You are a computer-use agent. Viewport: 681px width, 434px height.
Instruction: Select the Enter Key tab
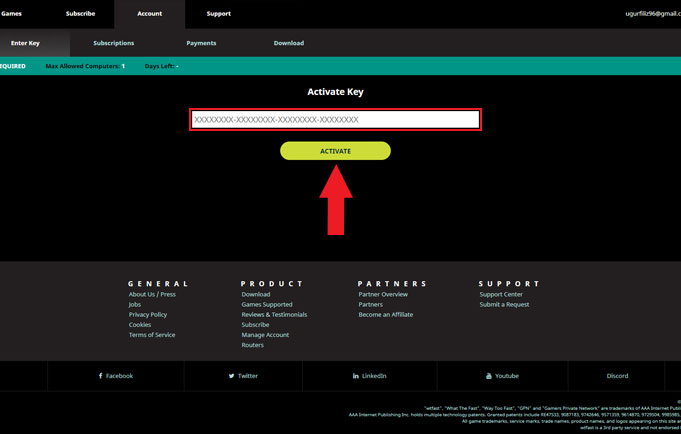coord(26,43)
